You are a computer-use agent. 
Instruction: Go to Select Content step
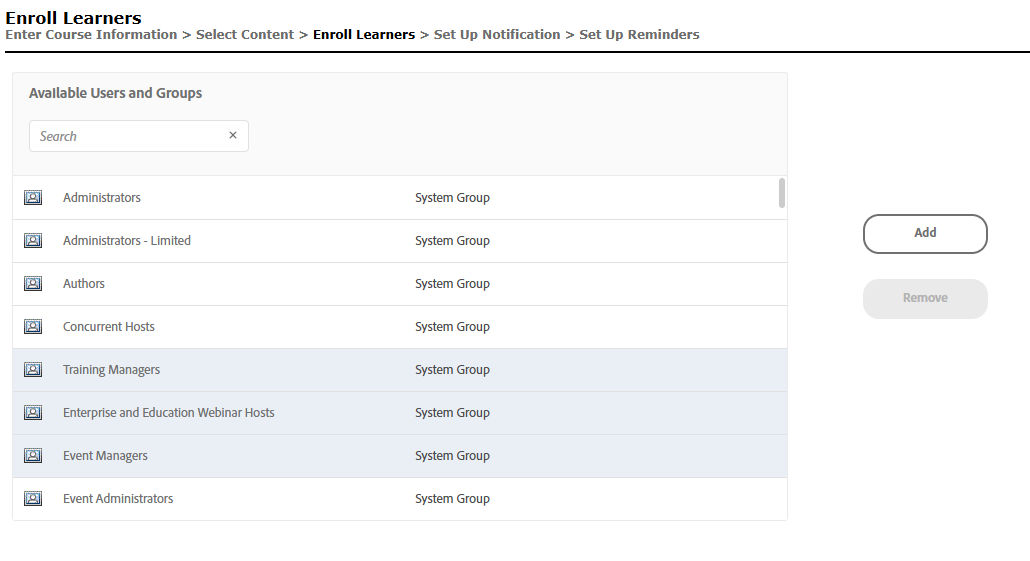[245, 35]
